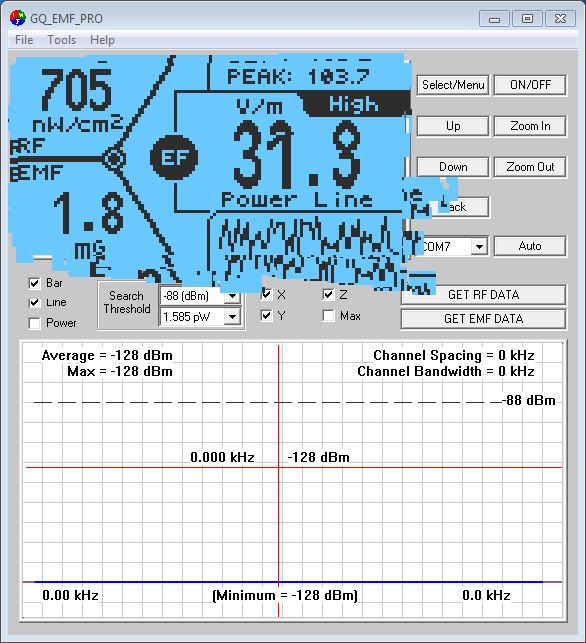Open the Help menu
The image size is (586, 643).
click(x=102, y=40)
